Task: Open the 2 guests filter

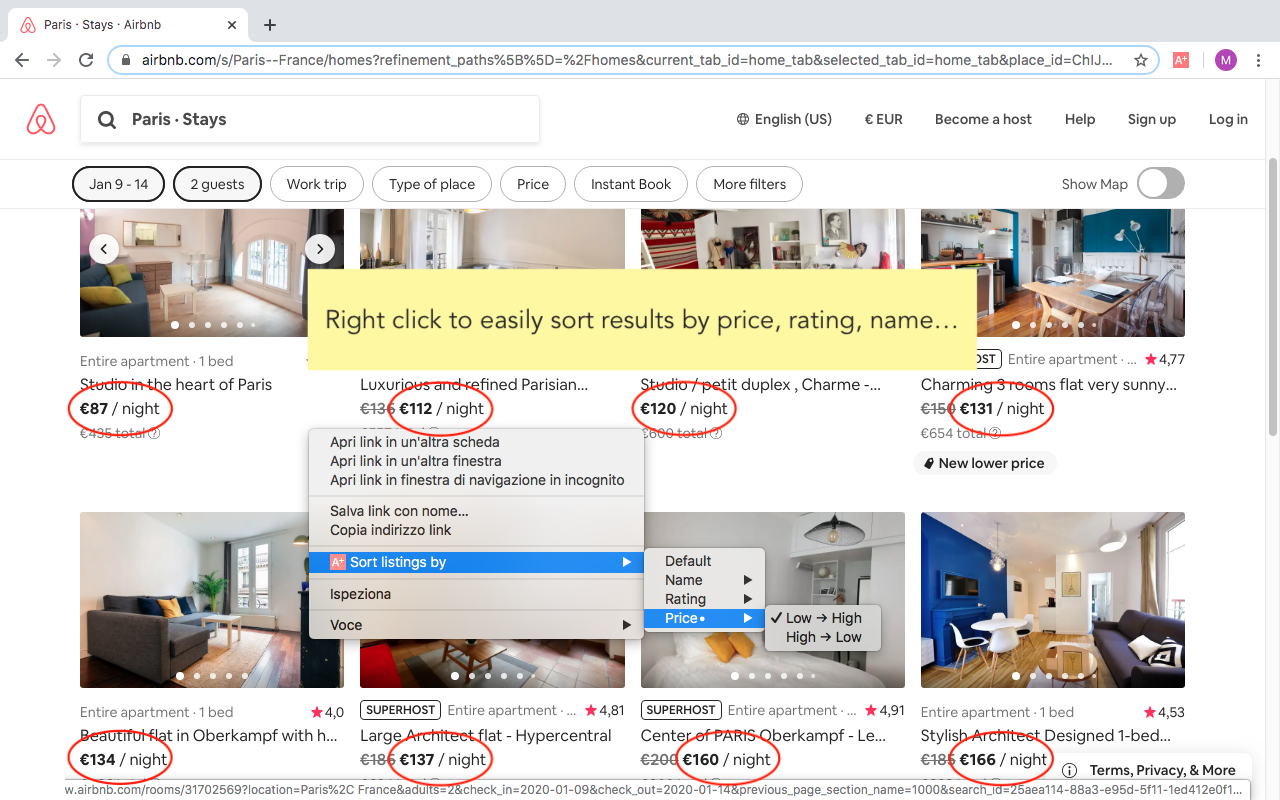Action: pyautogui.click(x=217, y=184)
